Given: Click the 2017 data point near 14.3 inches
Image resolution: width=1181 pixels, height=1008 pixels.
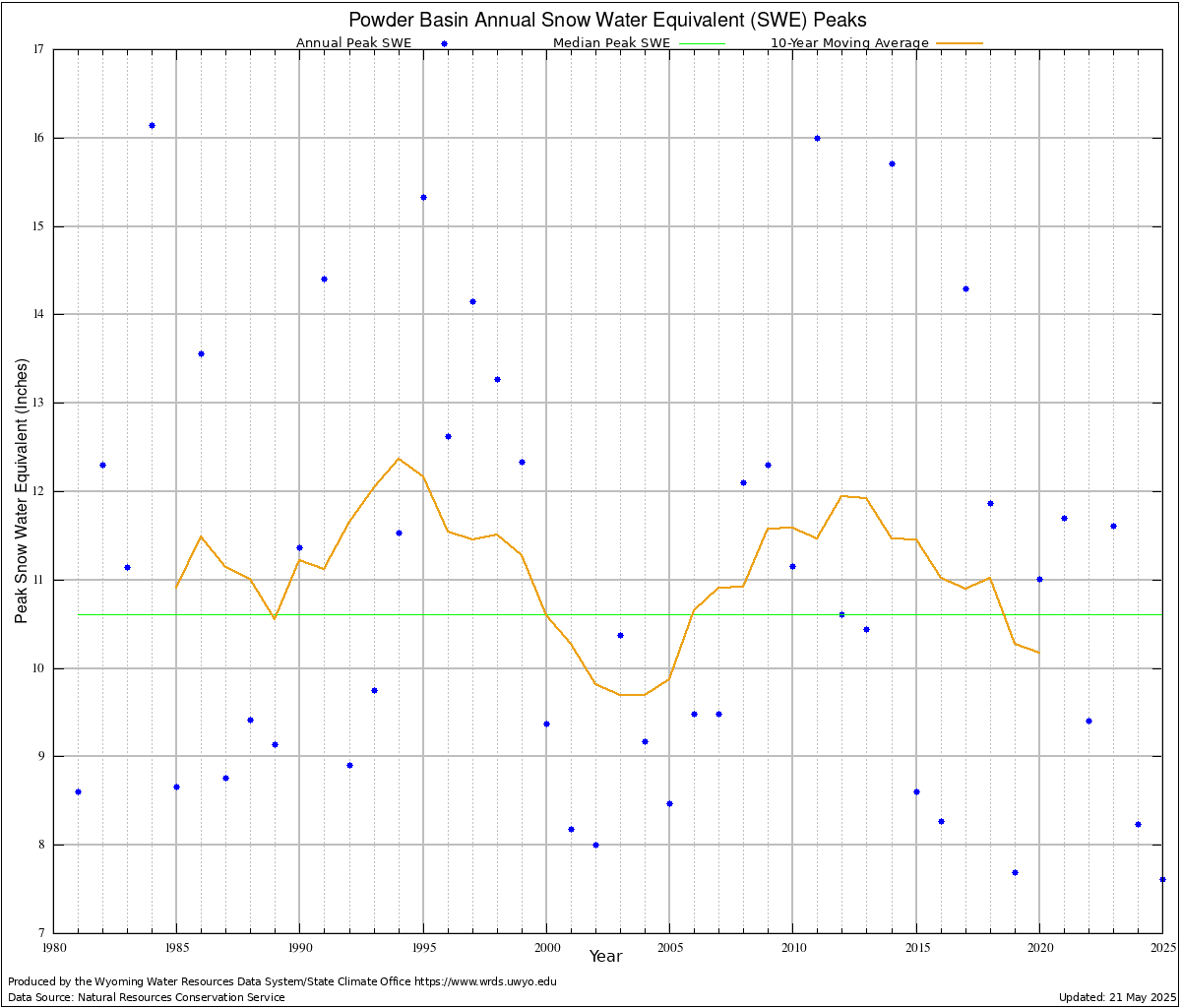Looking at the screenshot, I should click(965, 288).
